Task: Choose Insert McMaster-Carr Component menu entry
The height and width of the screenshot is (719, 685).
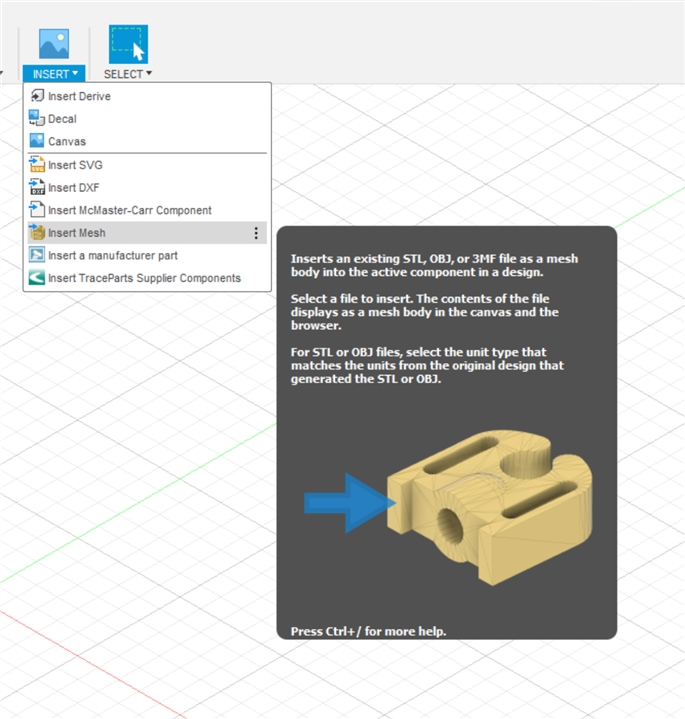Action: (130, 210)
